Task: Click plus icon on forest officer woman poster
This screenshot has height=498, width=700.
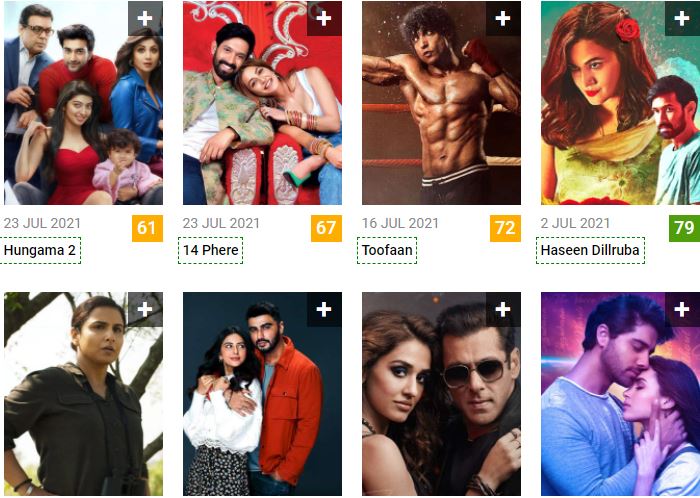Action: click(145, 309)
